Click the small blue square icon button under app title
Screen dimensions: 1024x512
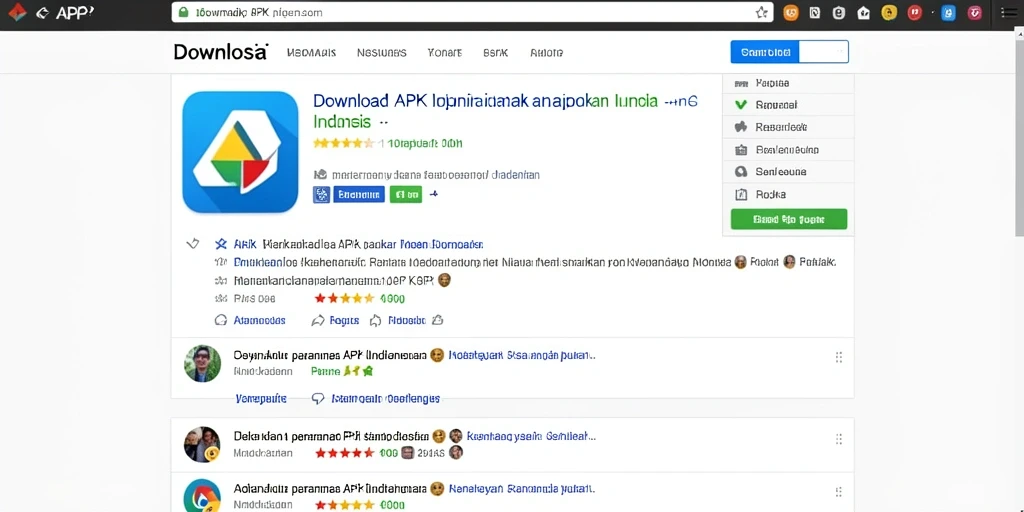[x=321, y=194]
